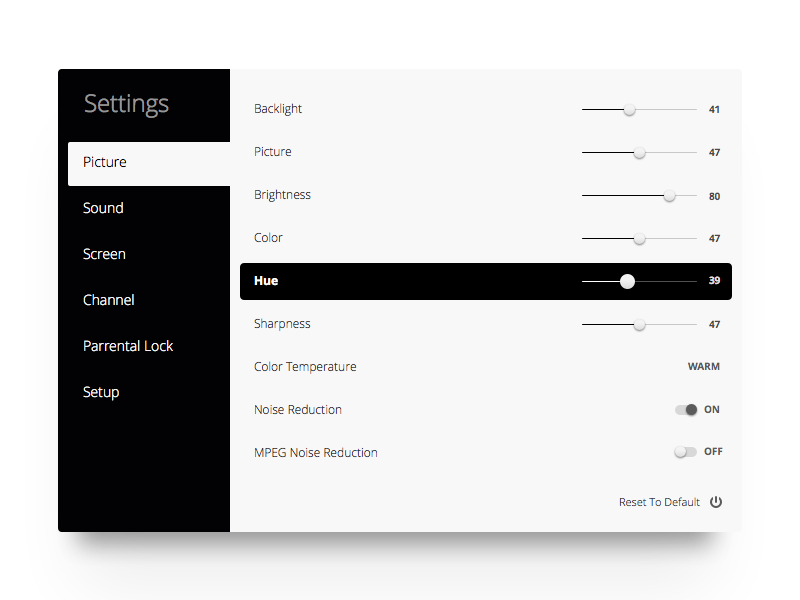Change the Color Temperature WARM setting
This screenshot has height=600, width=800.
point(703,367)
